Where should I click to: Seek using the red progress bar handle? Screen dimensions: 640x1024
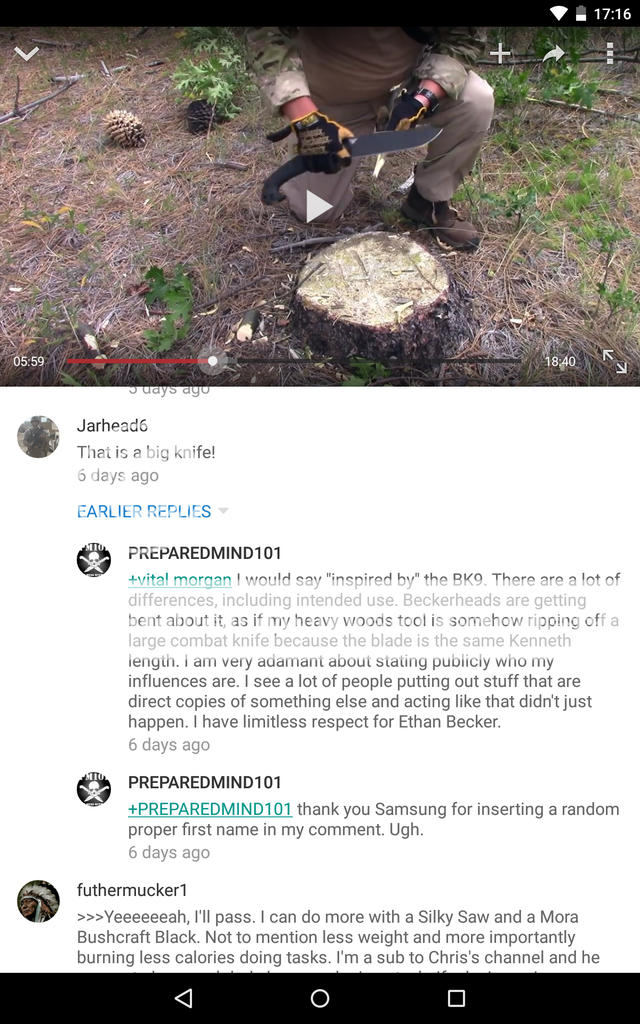tap(213, 360)
